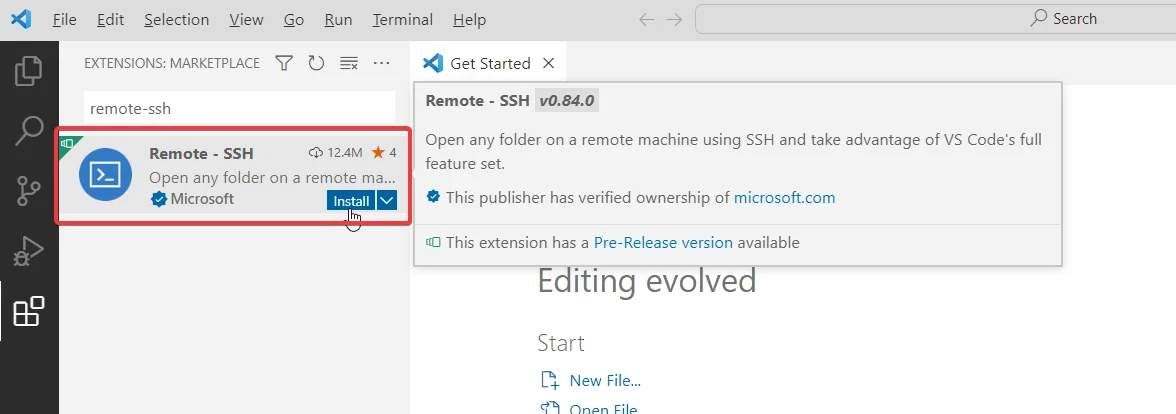Click the New File... link

point(604,380)
